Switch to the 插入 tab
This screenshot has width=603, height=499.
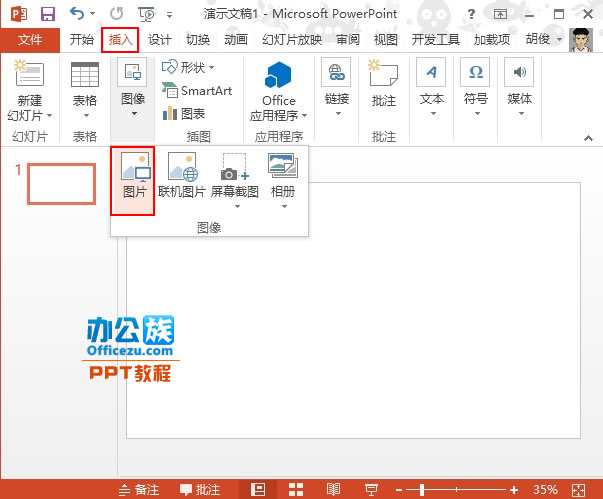(x=120, y=40)
